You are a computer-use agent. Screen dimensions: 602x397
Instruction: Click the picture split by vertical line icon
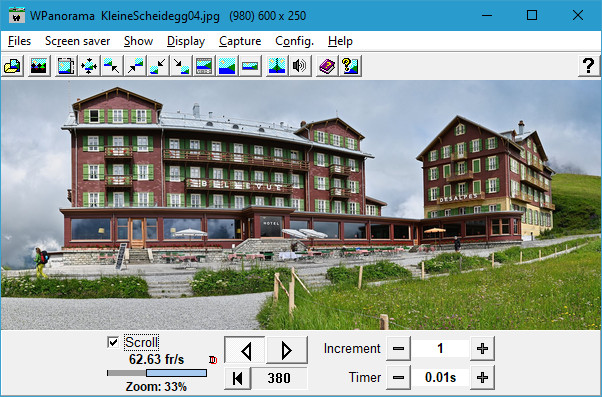pos(277,66)
